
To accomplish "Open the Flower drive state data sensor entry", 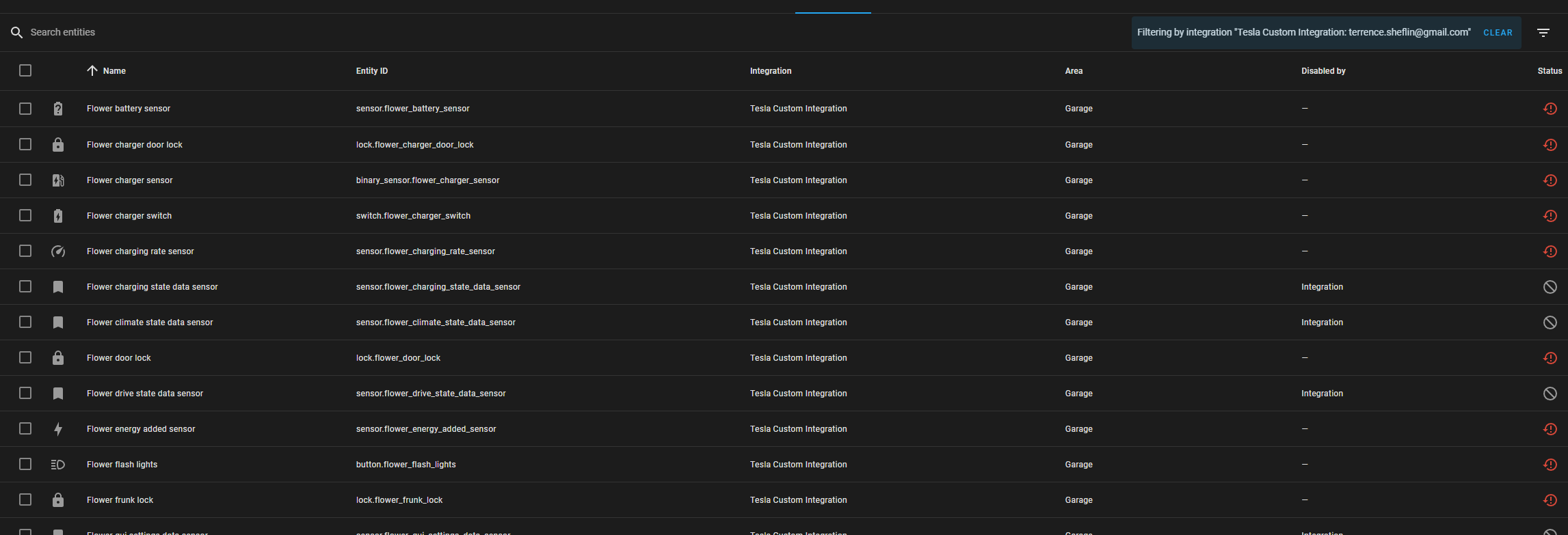I will [145, 394].
